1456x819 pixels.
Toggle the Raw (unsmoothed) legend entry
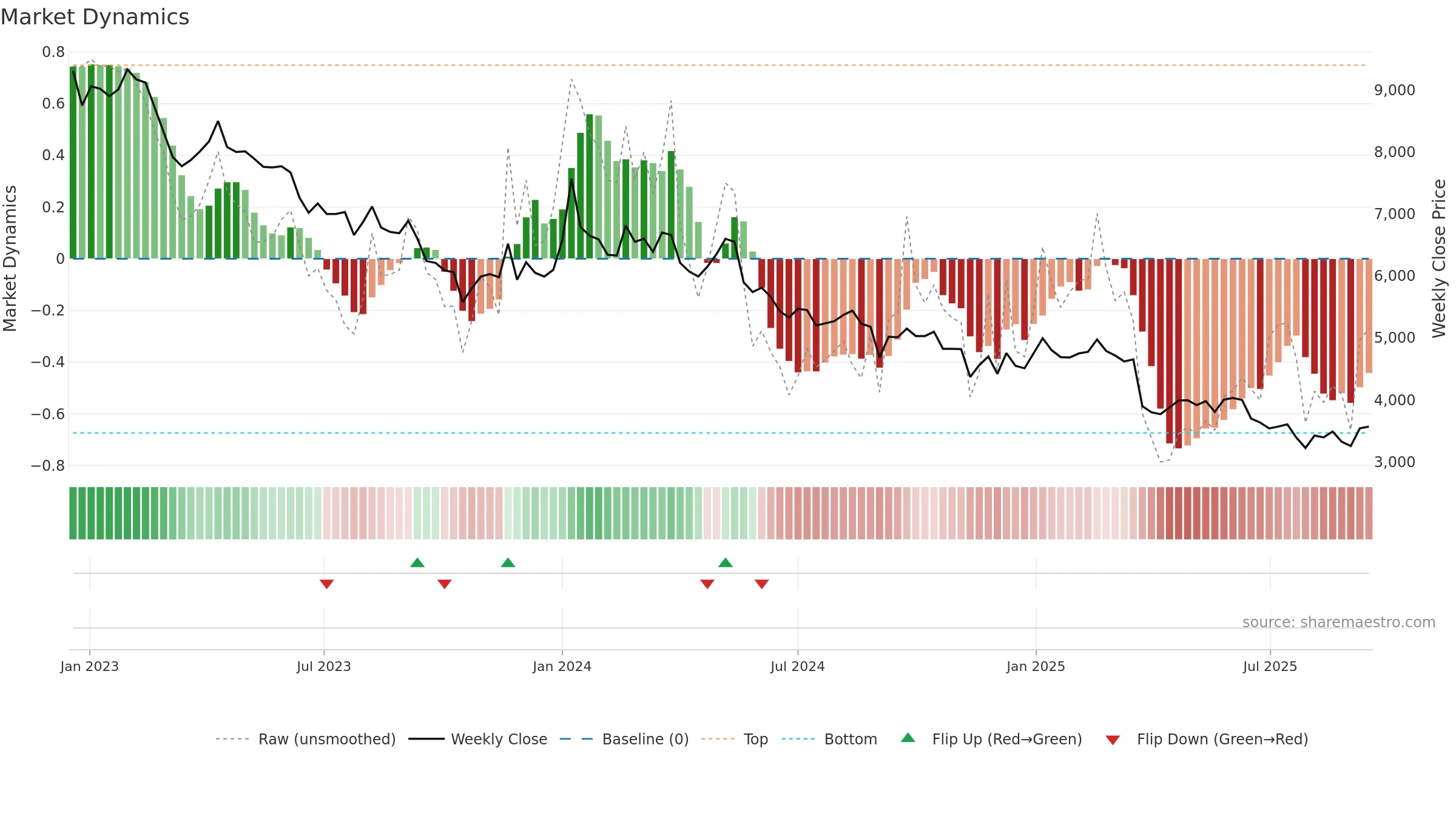point(305,739)
